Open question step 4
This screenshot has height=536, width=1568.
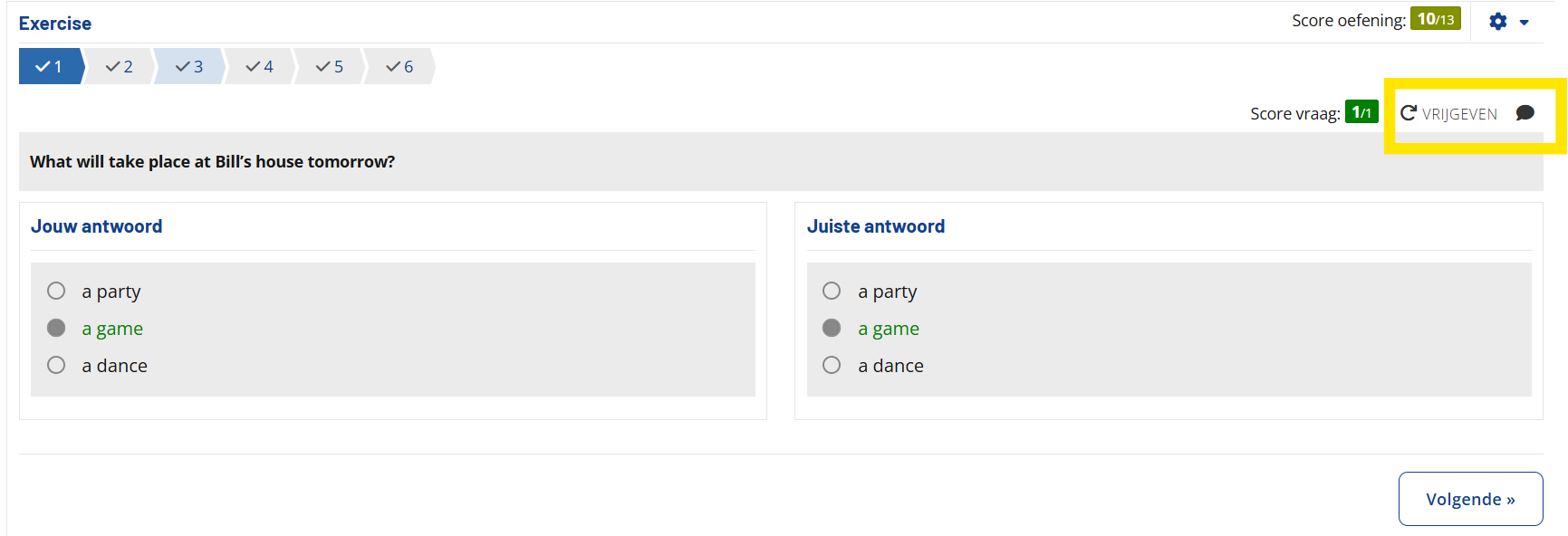pos(260,67)
